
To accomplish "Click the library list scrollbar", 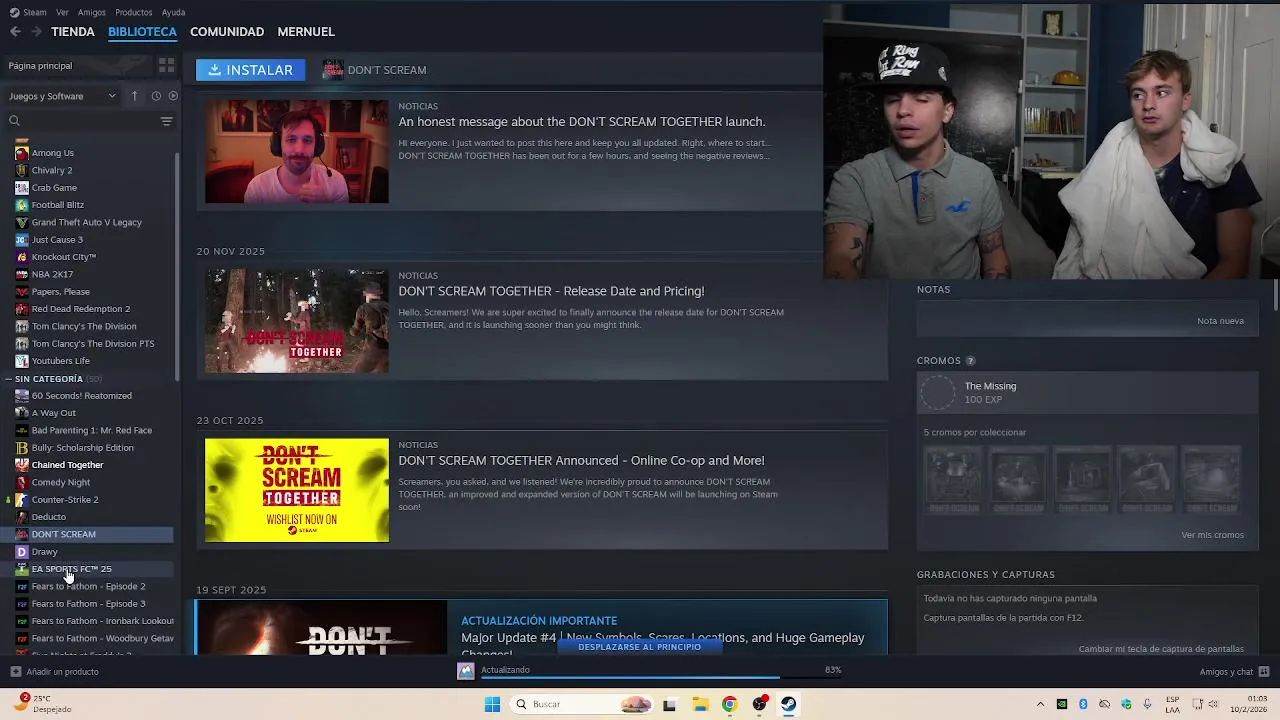I will (x=177, y=265).
